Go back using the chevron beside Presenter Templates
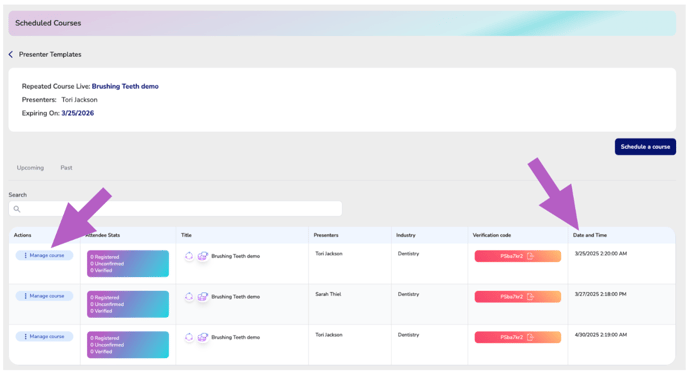 11,54
